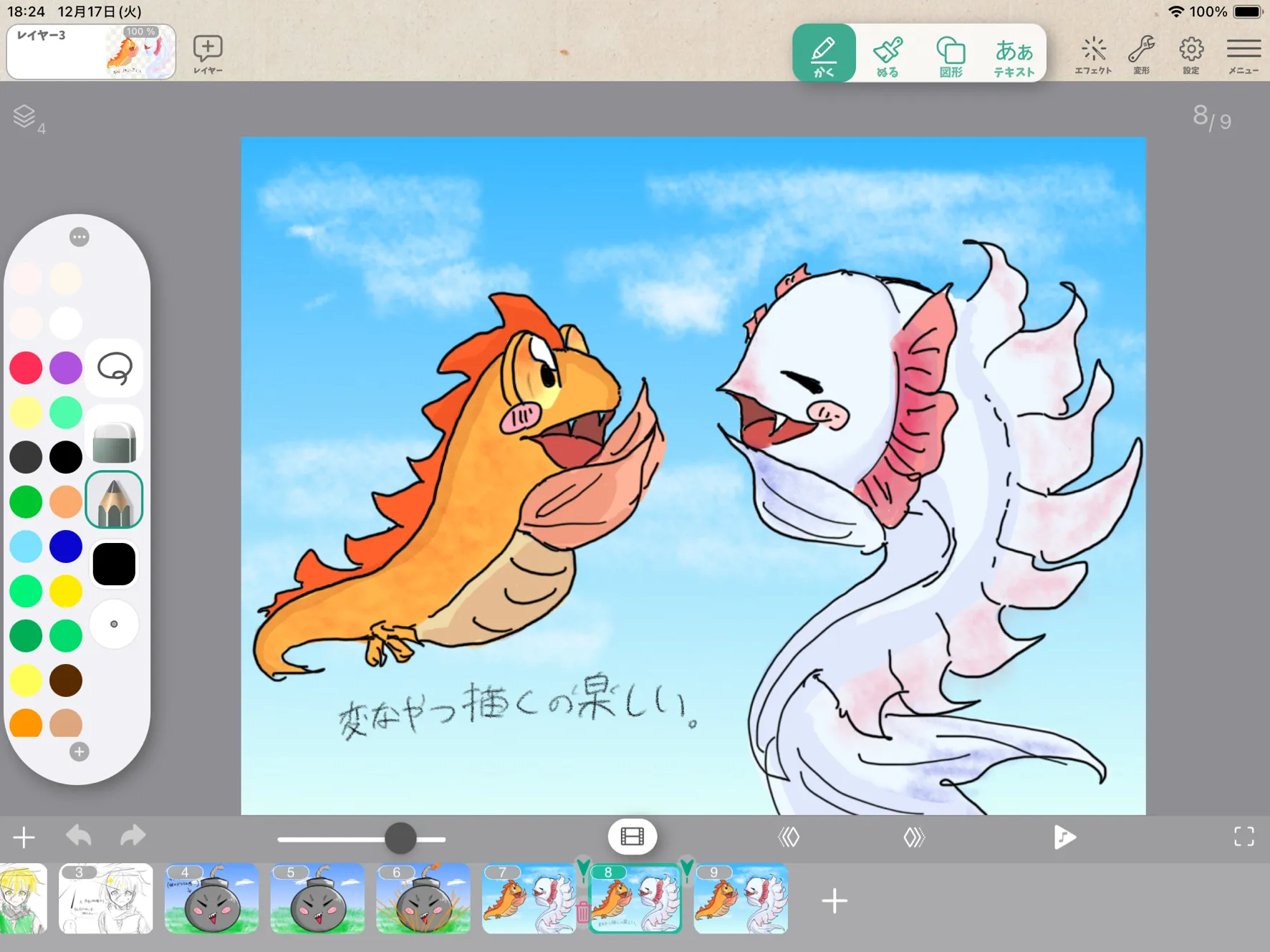This screenshot has height=952, width=1270.
Task: Check the battery 100% status indicator
Action: pyautogui.click(x=1225, y=11)
